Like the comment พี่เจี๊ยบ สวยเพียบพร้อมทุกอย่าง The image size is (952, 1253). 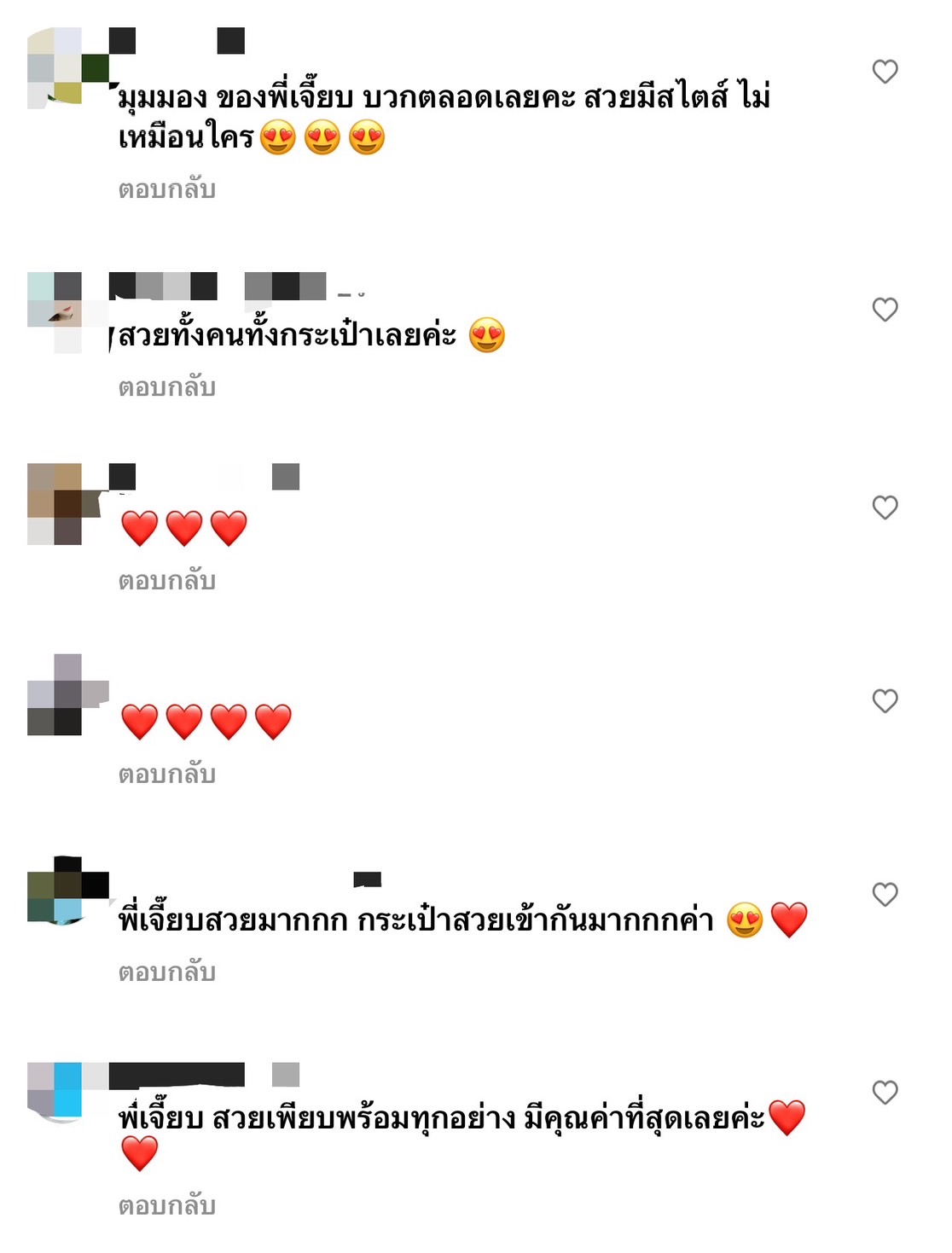885,1093
